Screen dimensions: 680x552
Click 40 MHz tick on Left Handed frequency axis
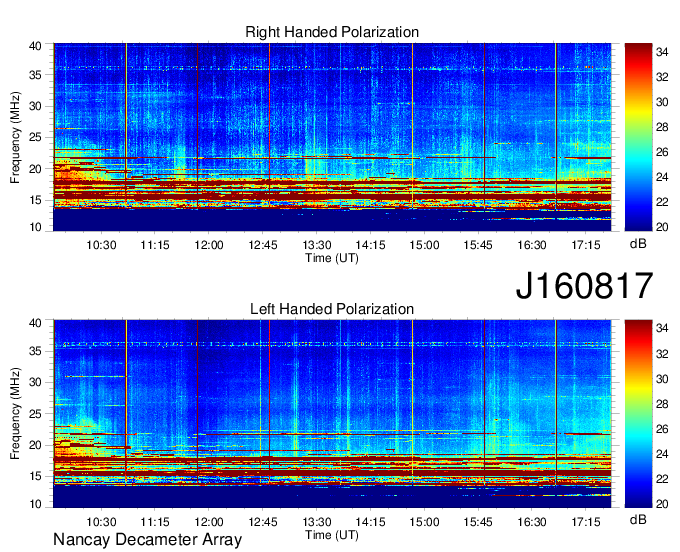tap(35, 323)
